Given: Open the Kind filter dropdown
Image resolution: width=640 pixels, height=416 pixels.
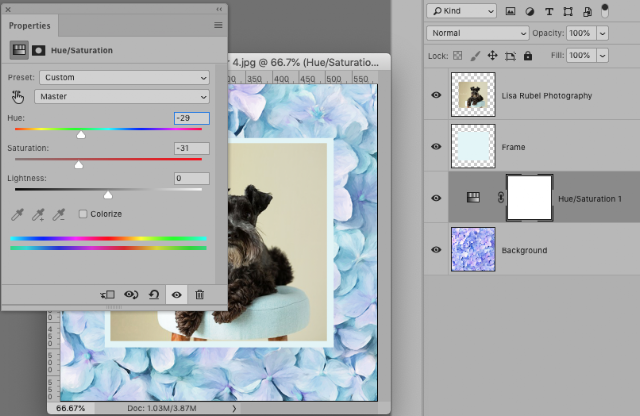Looking at the screenshot, I should coord(461,11).
